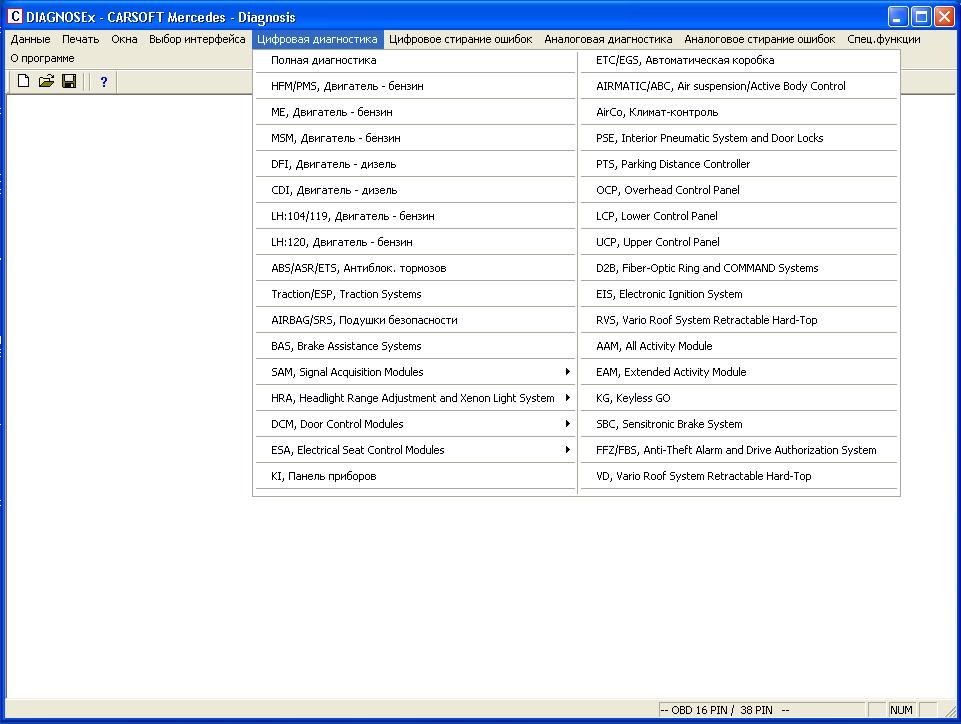Expand SAM, Signal Acquisition Modules submenu
The width and height of the screenshot is (961, 724).
tap(415, 372)
